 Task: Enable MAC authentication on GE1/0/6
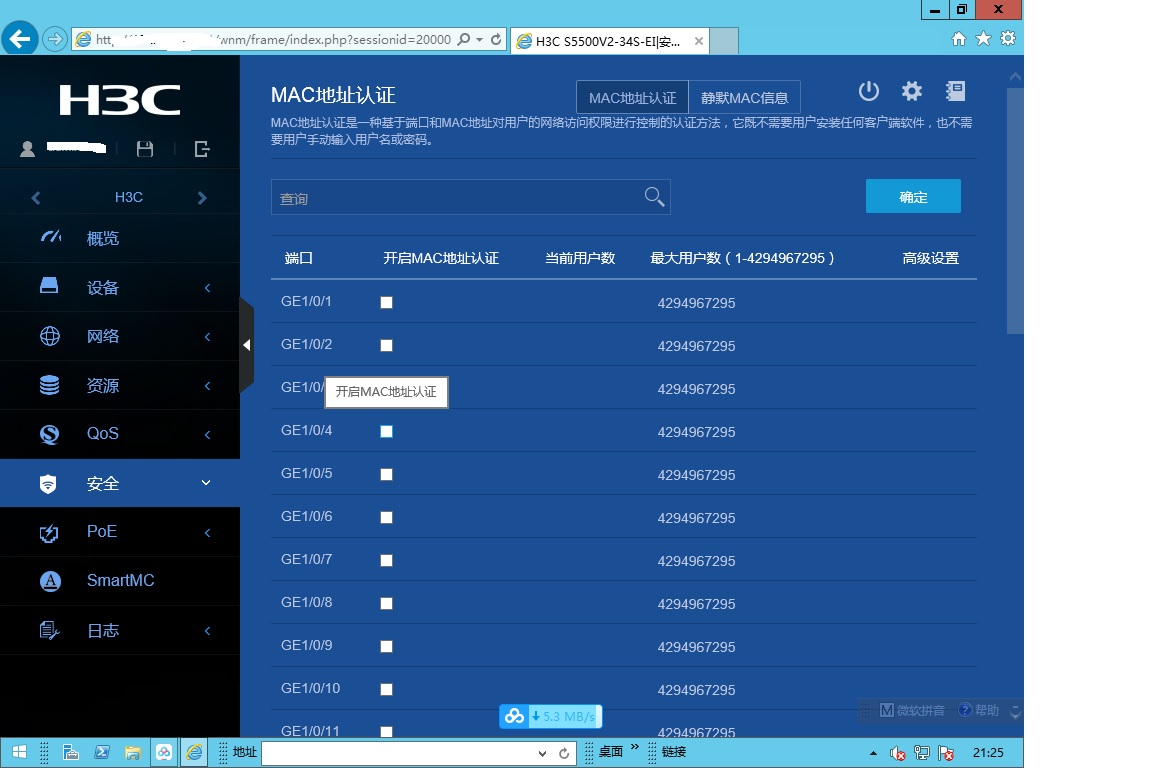point(386,517)
